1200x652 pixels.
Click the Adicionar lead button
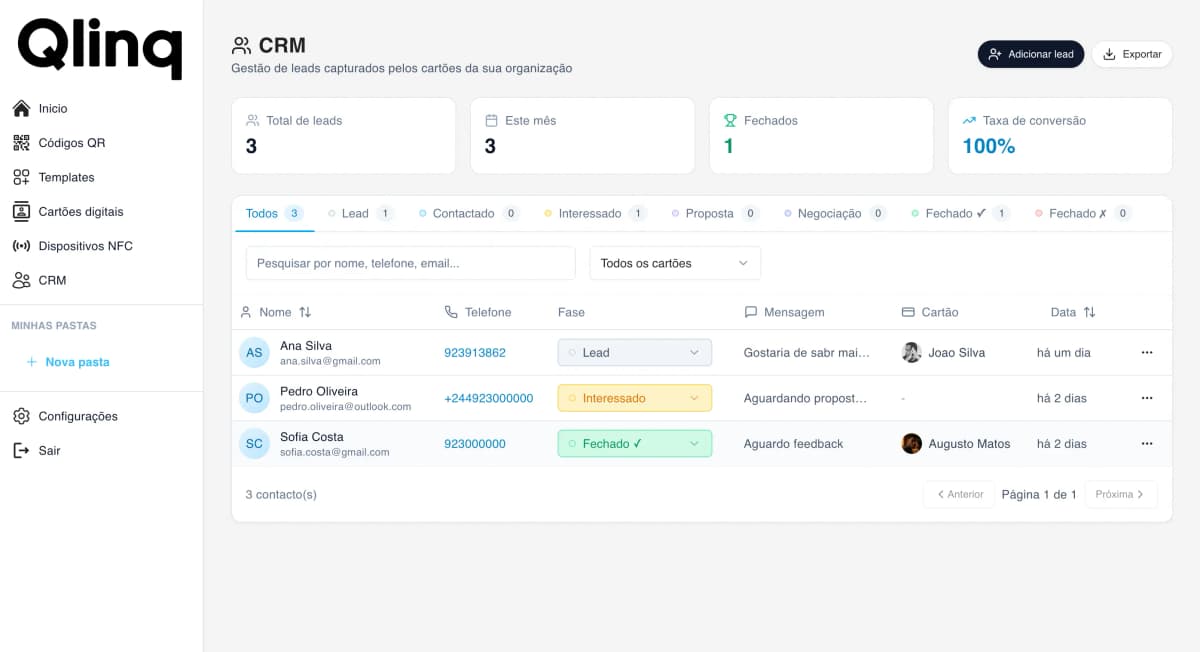click(1031, 54)
